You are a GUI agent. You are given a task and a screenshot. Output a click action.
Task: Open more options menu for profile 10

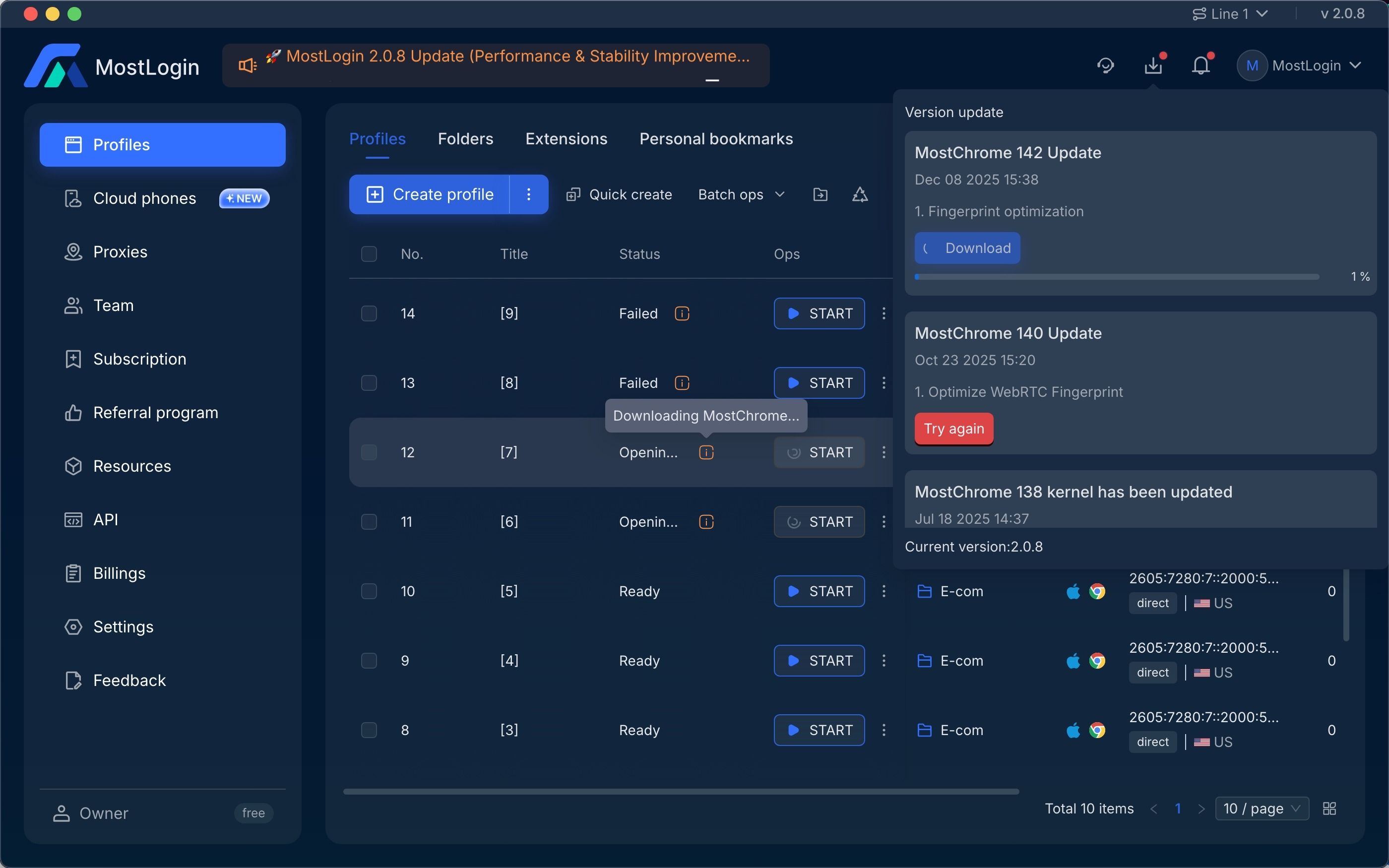pos(884,591)
